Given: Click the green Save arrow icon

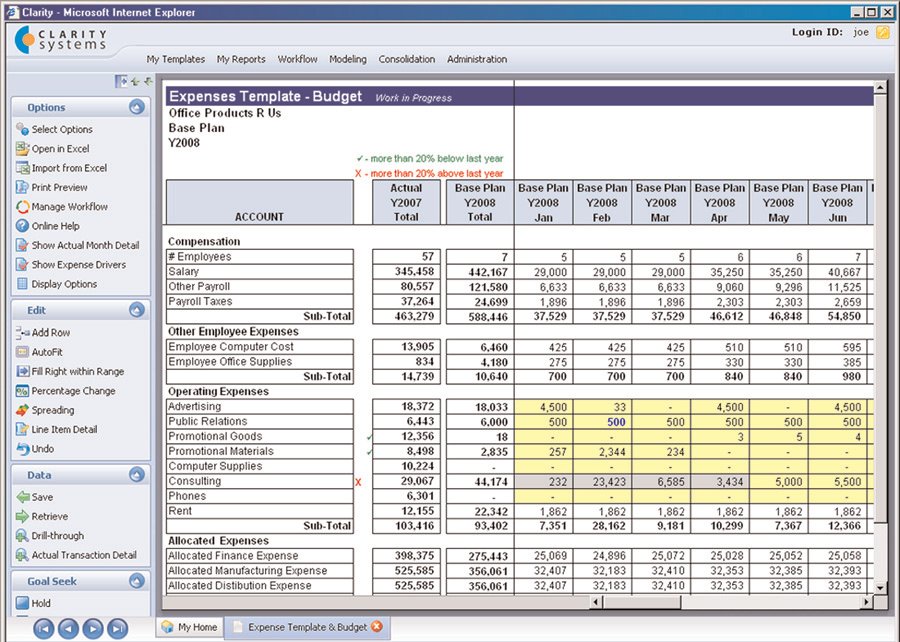Looking at the screenshot, I should coord(22,497).
